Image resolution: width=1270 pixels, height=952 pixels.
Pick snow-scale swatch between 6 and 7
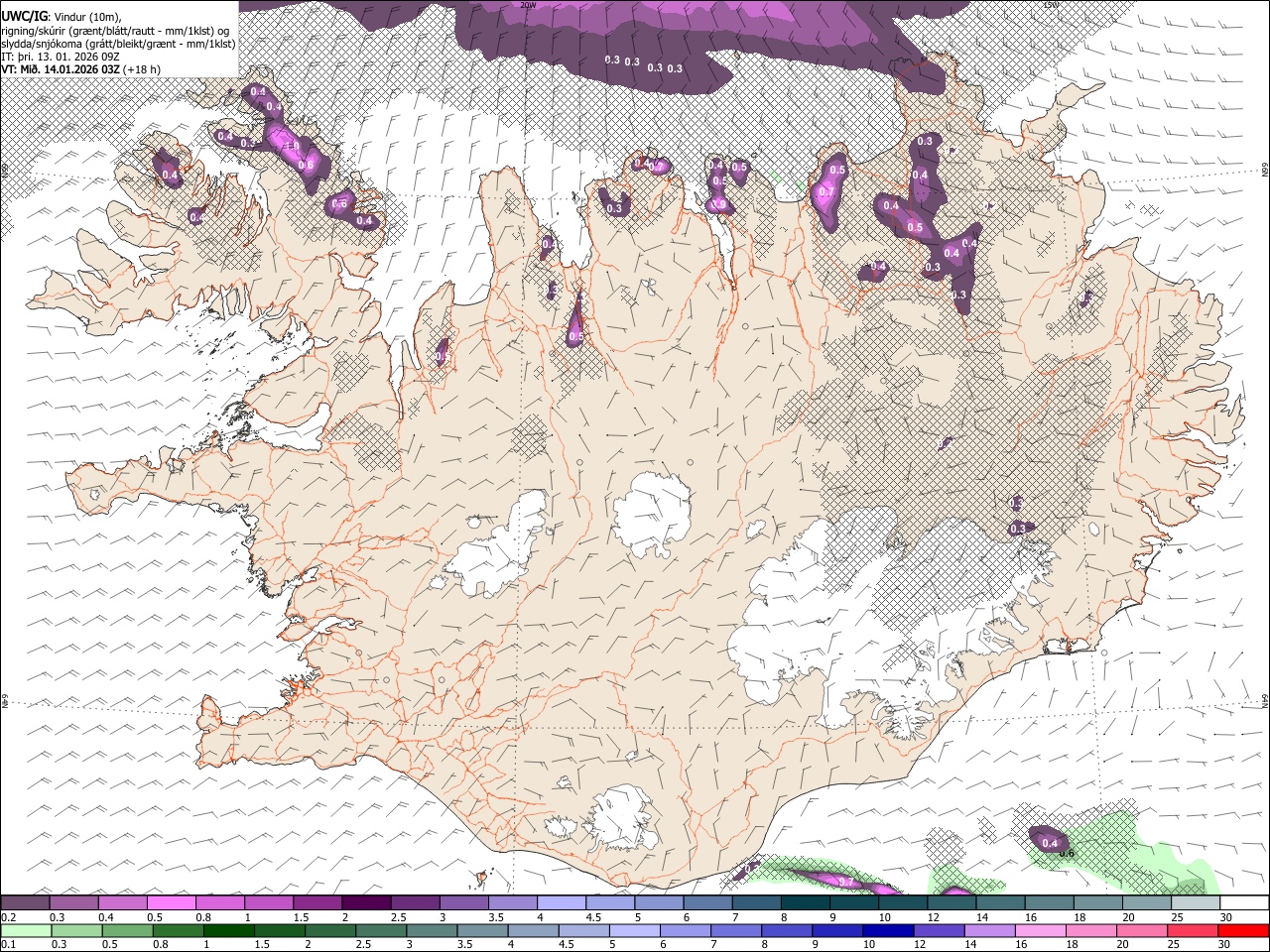point(706,902)
